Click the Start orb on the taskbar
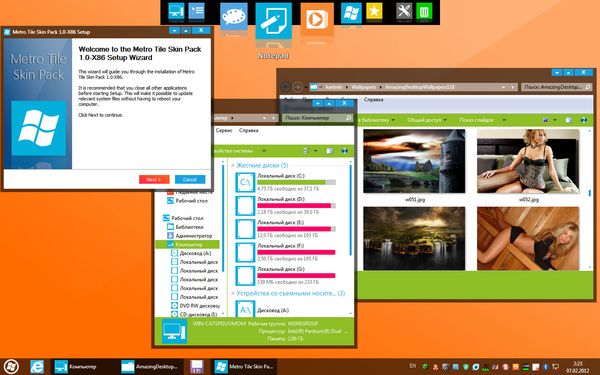The width and height of the screenshot is (600, 375). 11,367
